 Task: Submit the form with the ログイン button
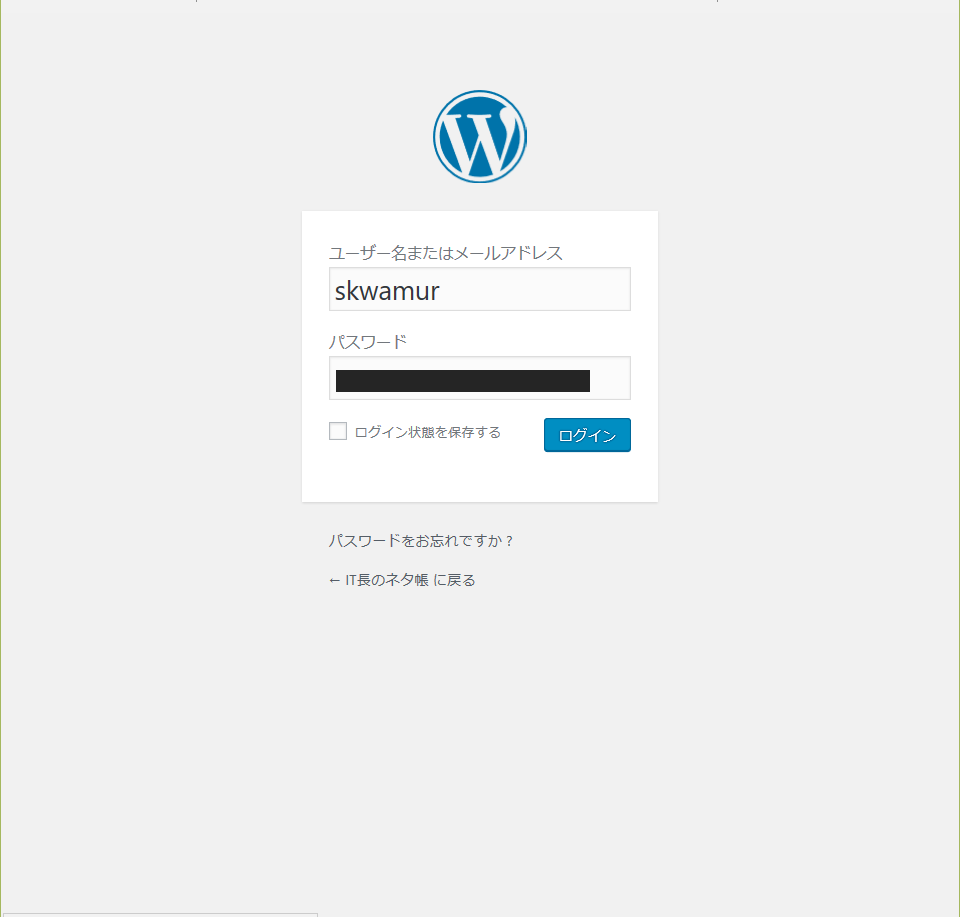587,435
